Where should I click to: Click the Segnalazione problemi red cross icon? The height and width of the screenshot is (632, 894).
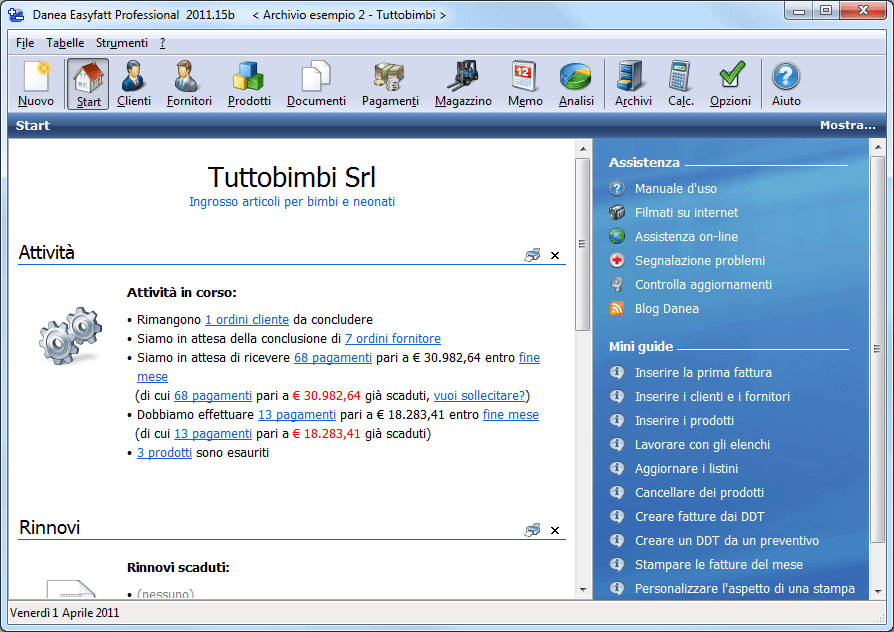click(617, 260)
